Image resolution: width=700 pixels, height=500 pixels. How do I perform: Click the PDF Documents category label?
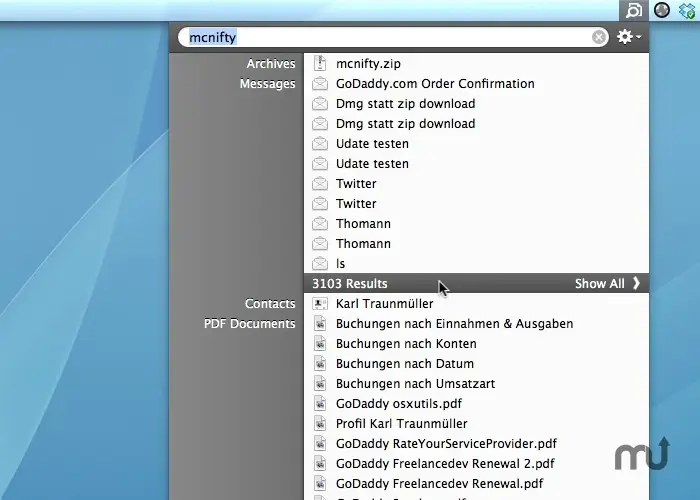click(250, 324)
